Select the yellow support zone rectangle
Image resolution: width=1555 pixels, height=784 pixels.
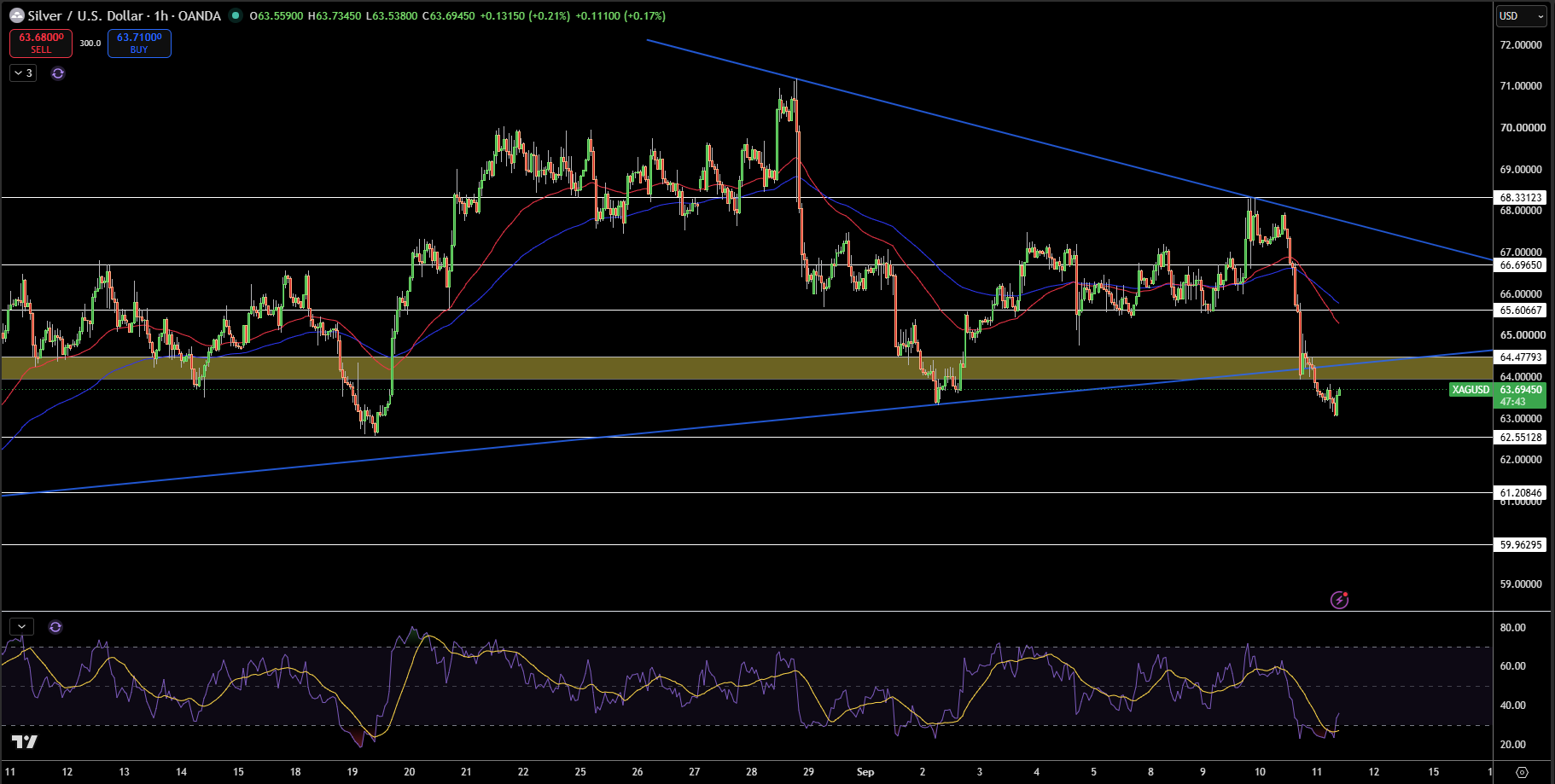(x=747, y=368)
